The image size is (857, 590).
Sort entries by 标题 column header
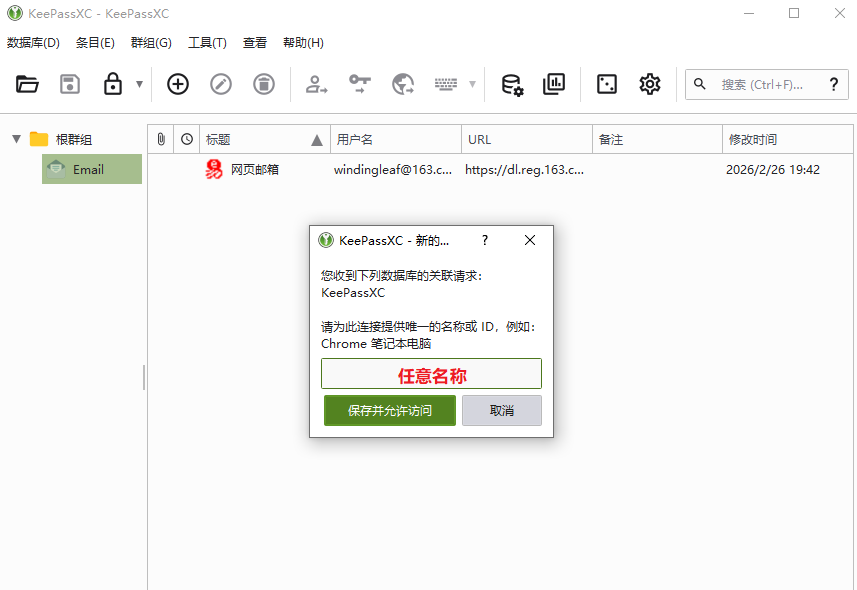(265, 139)
